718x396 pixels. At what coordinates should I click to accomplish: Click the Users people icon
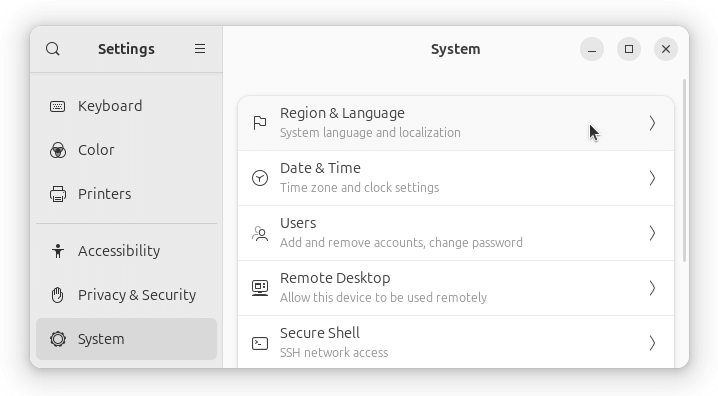pos(260,233)
